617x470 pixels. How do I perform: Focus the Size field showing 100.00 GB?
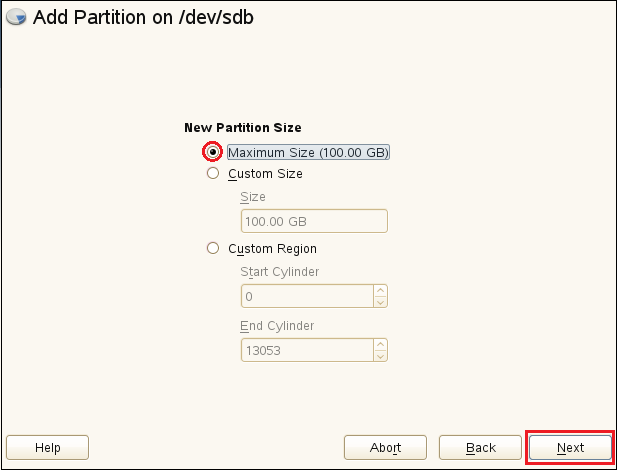pos(313,221)
